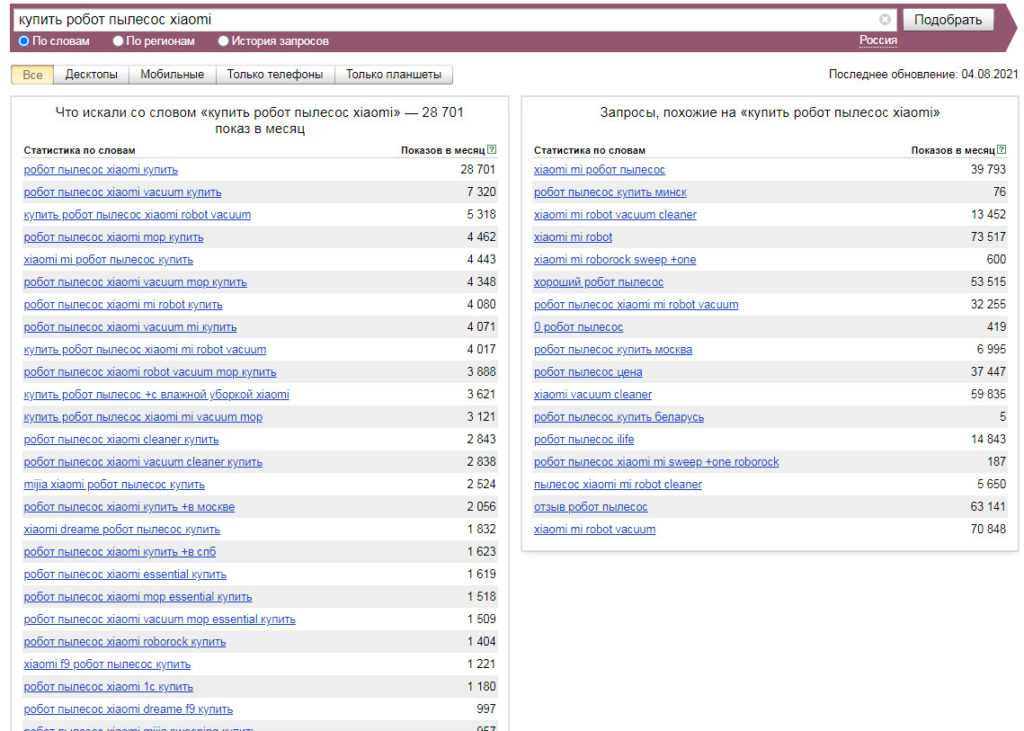
Task: Open 'отзыв робот пылесос' similar query
Action: (590, 507)
